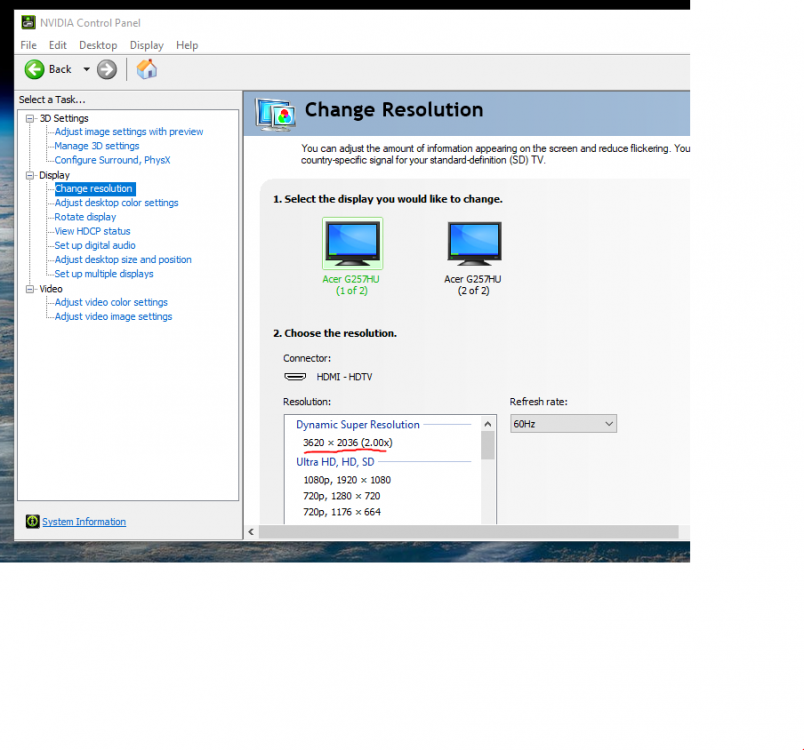804x750 pixels.
Task: Open Adjust video color settings
Action: pyautogui.click(x=111, y=302)
